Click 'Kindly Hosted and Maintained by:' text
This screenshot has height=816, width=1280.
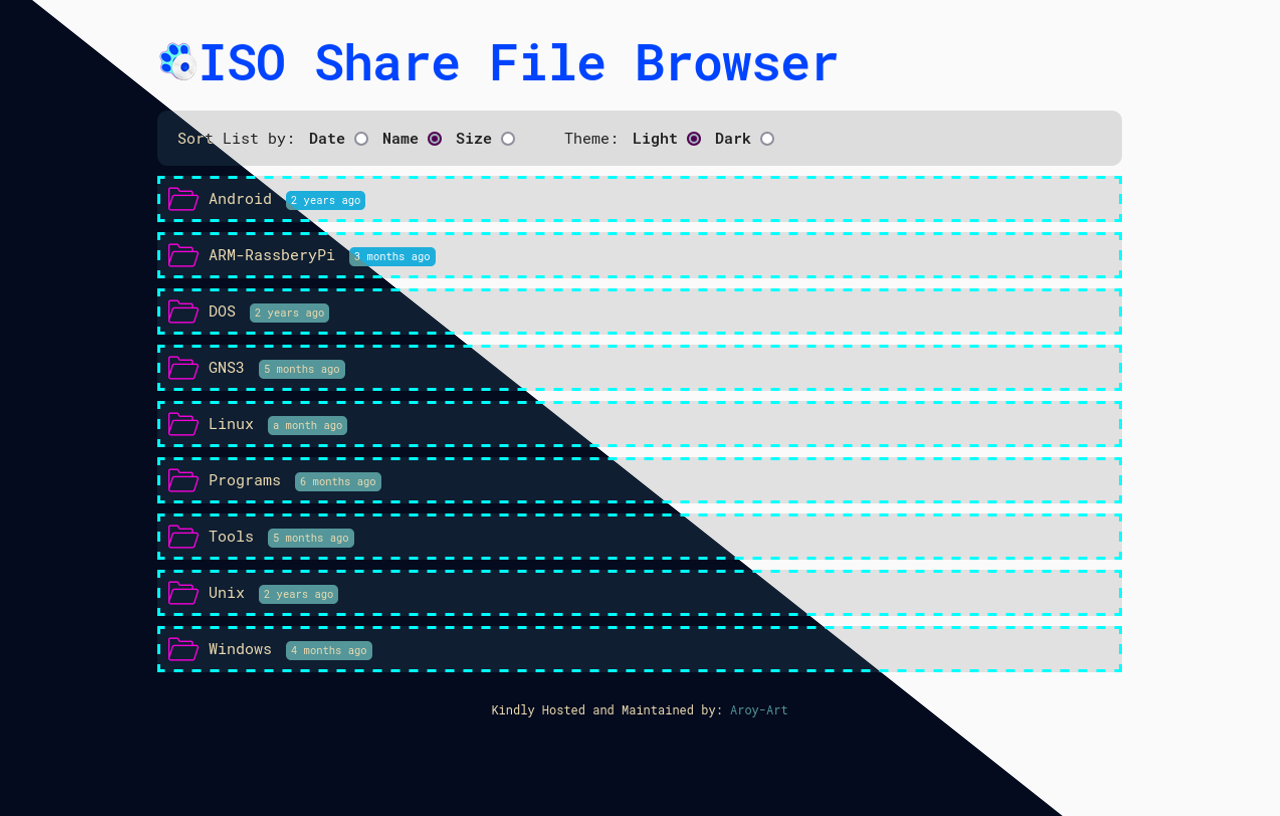coord(606,710)
